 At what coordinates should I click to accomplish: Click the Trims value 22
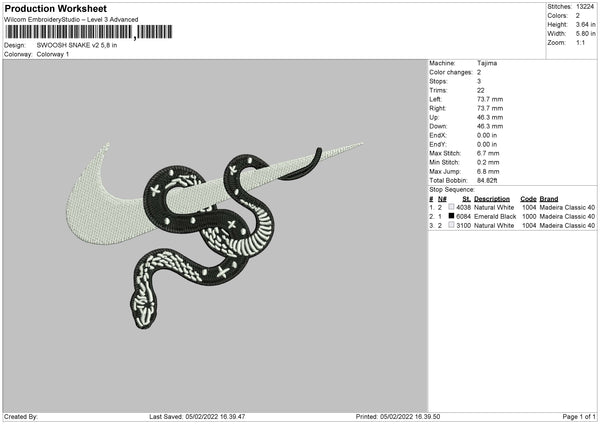click(481, 90)
